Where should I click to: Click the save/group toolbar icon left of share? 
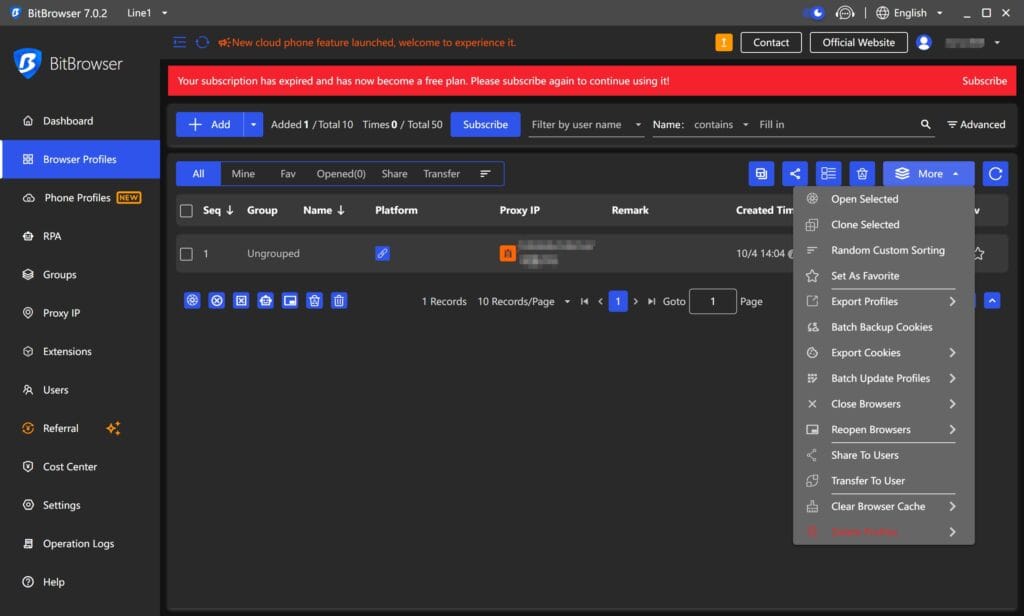[x=761, y=174]
